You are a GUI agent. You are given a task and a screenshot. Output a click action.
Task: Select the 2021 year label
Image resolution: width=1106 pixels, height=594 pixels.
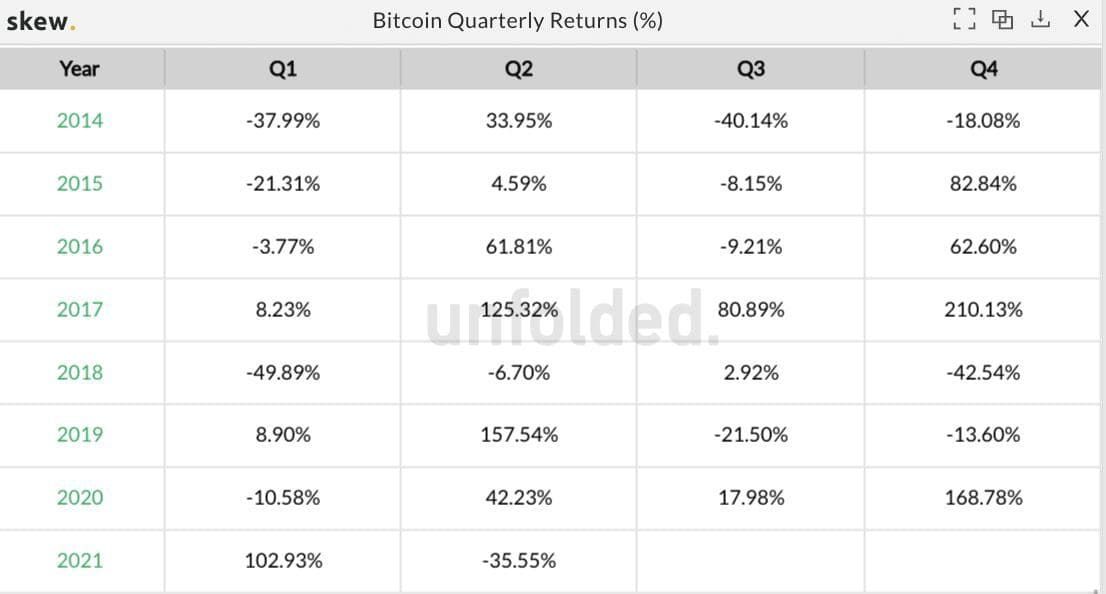(80, 561)
